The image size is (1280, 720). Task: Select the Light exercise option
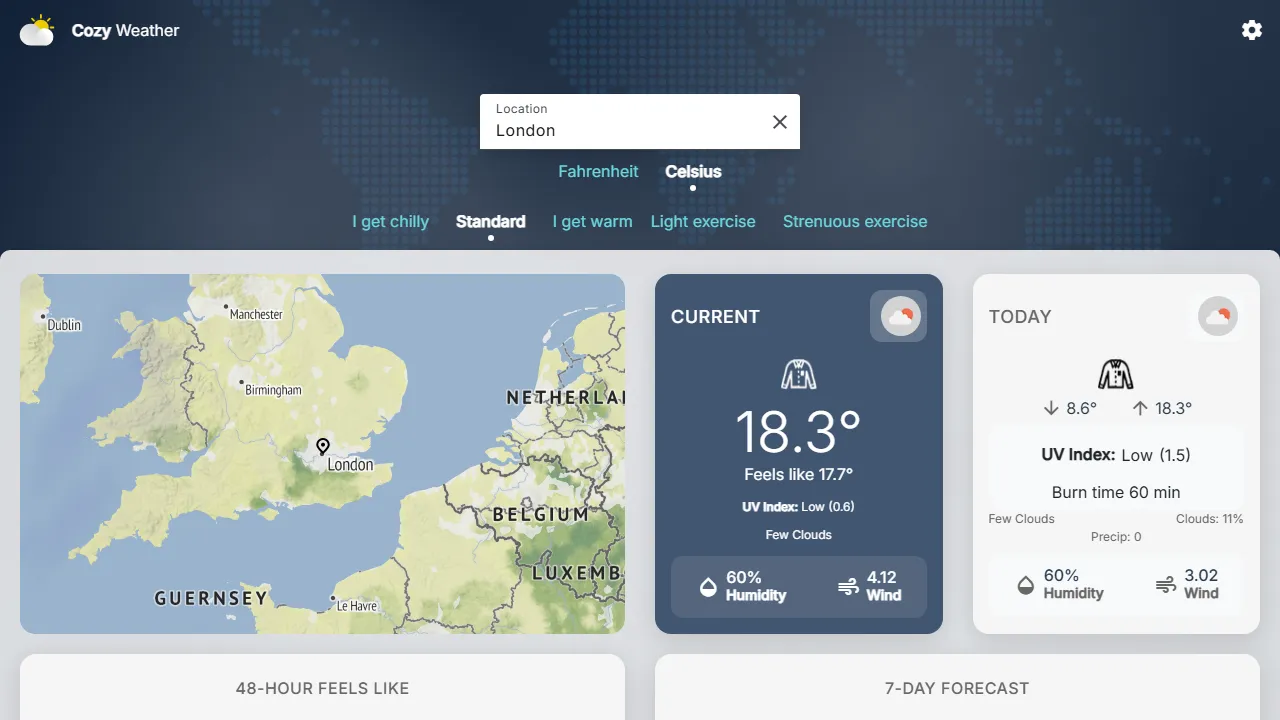(703, 221)
